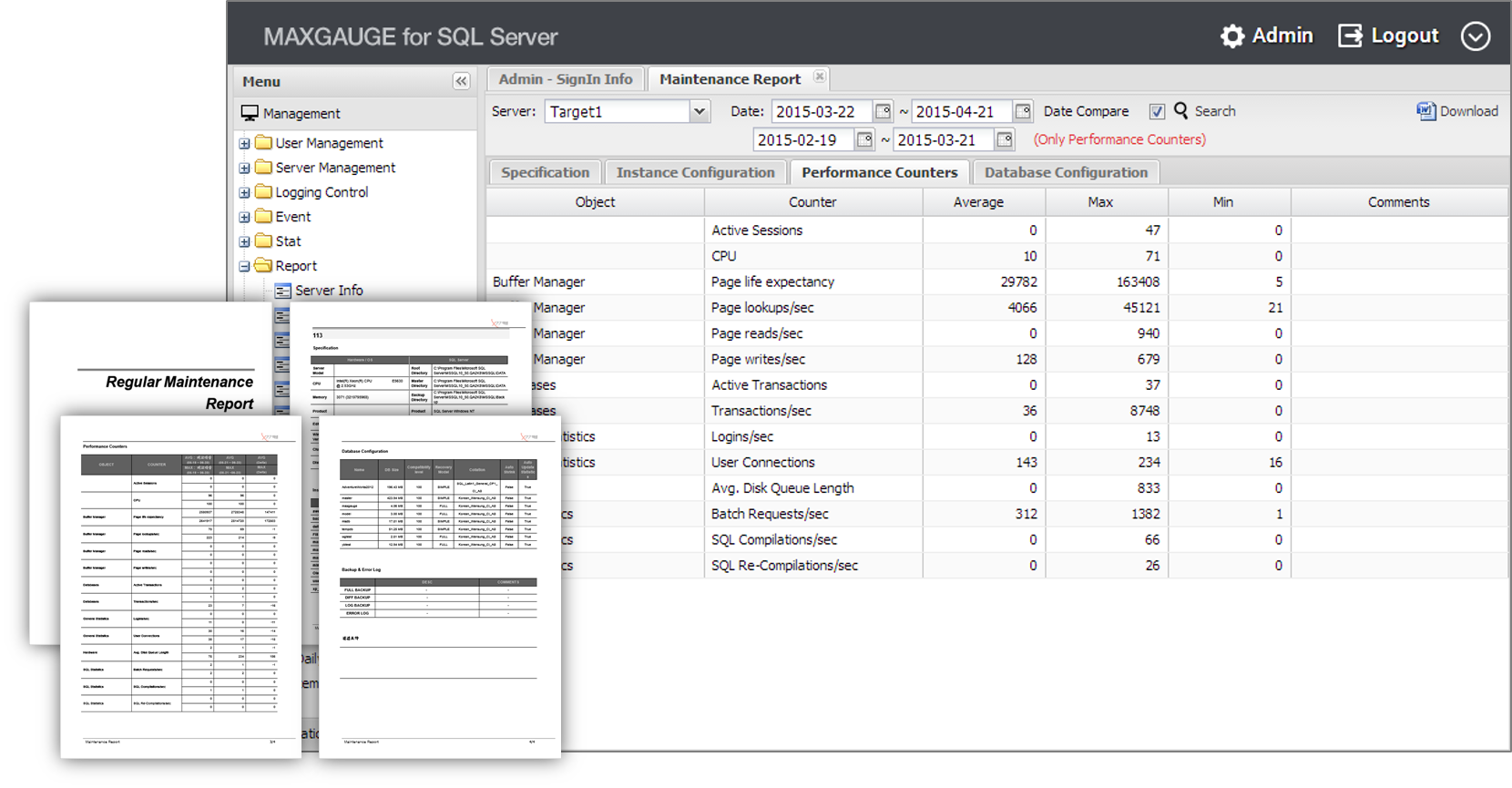Click the Comments column header
The width and height of the screenshot is (1512, 788).
click(1398, 202)
